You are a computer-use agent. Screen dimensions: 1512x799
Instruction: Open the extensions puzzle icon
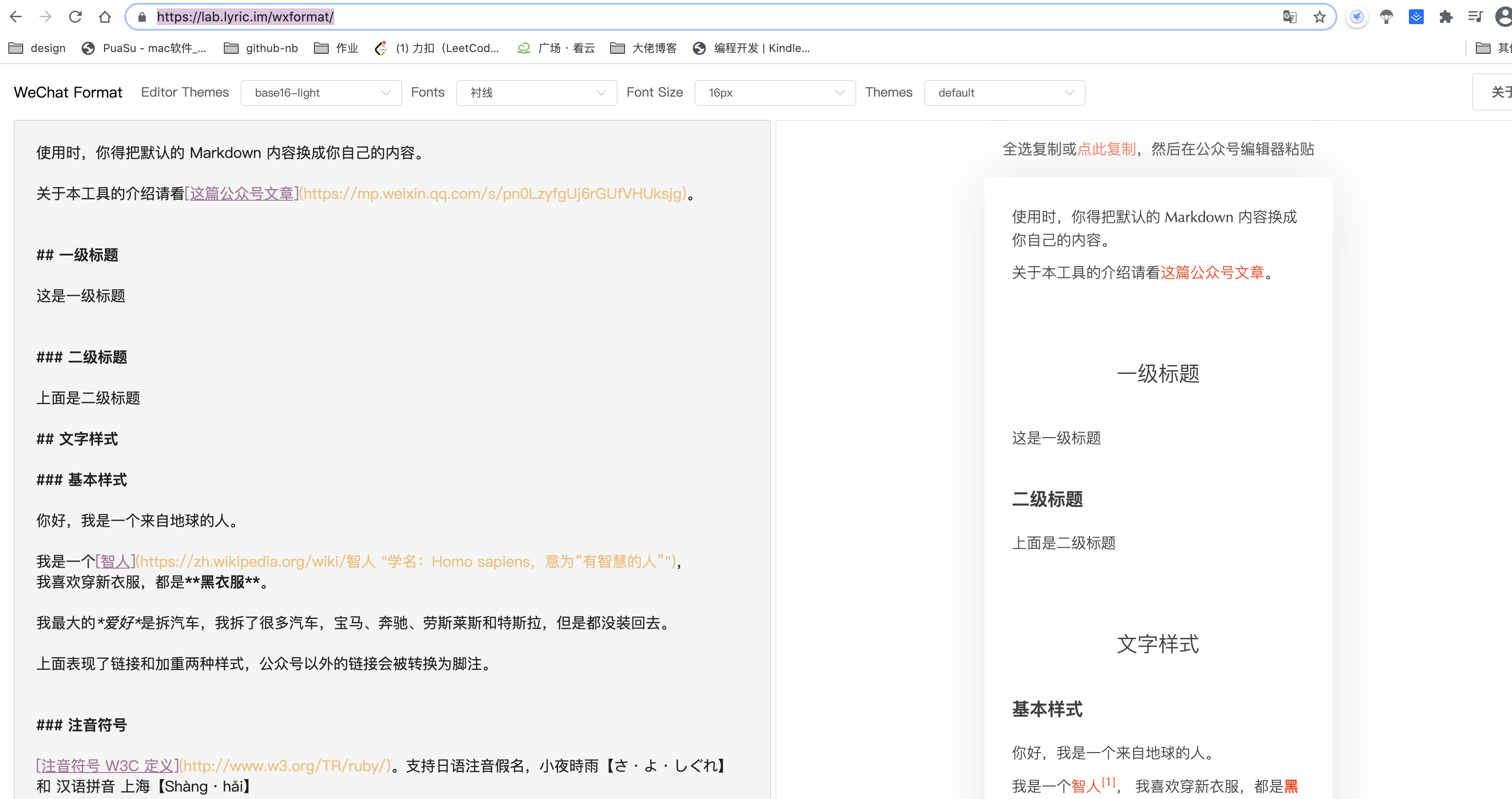[x=1446, y=16]
